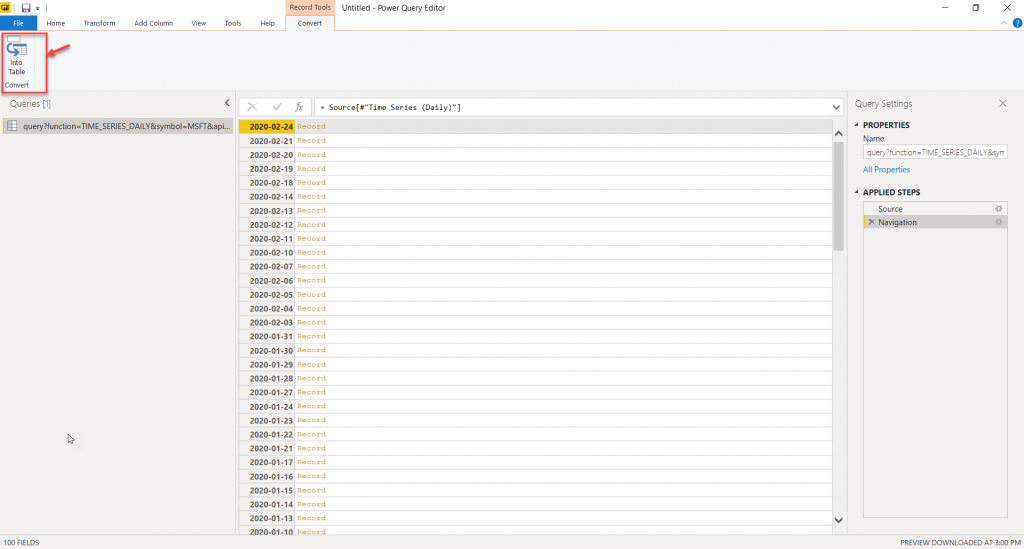This screenshot has height=549, width=1024.
Task: Select the Convert tab under Record Tools
Action: click(310, 23)
